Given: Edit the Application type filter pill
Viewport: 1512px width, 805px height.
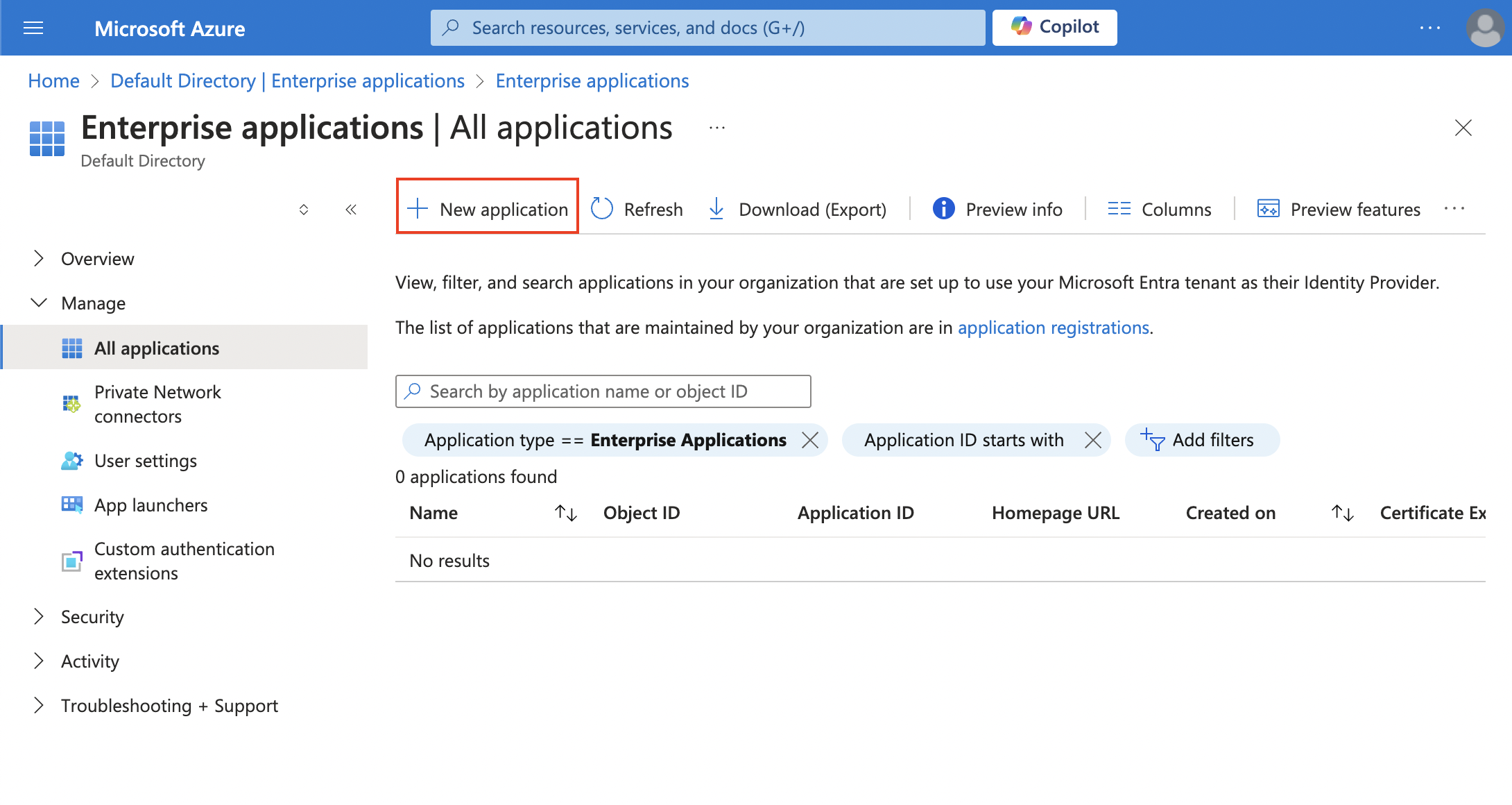Looking at the screenshot, I should tap(605, 440).
